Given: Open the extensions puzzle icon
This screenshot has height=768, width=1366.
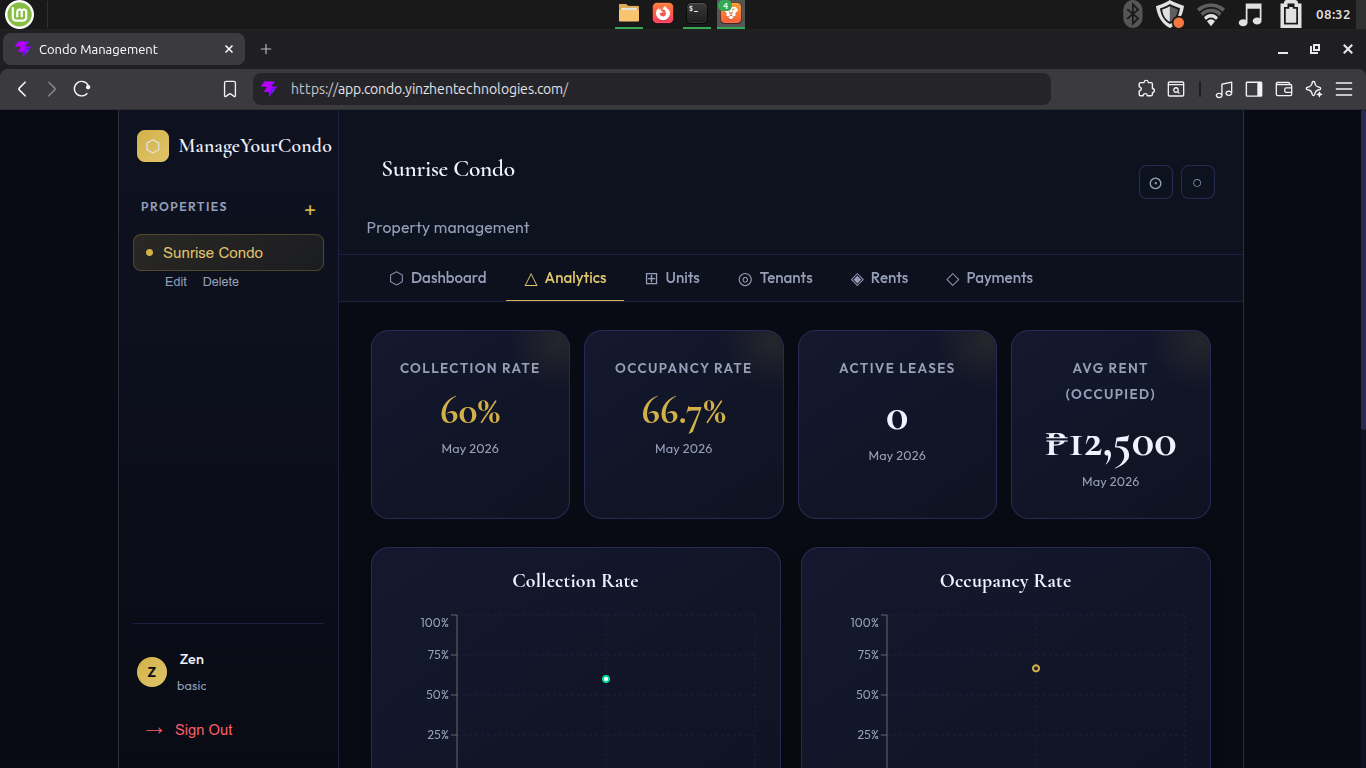Looking at the screenshot, I should [1147, 89].
